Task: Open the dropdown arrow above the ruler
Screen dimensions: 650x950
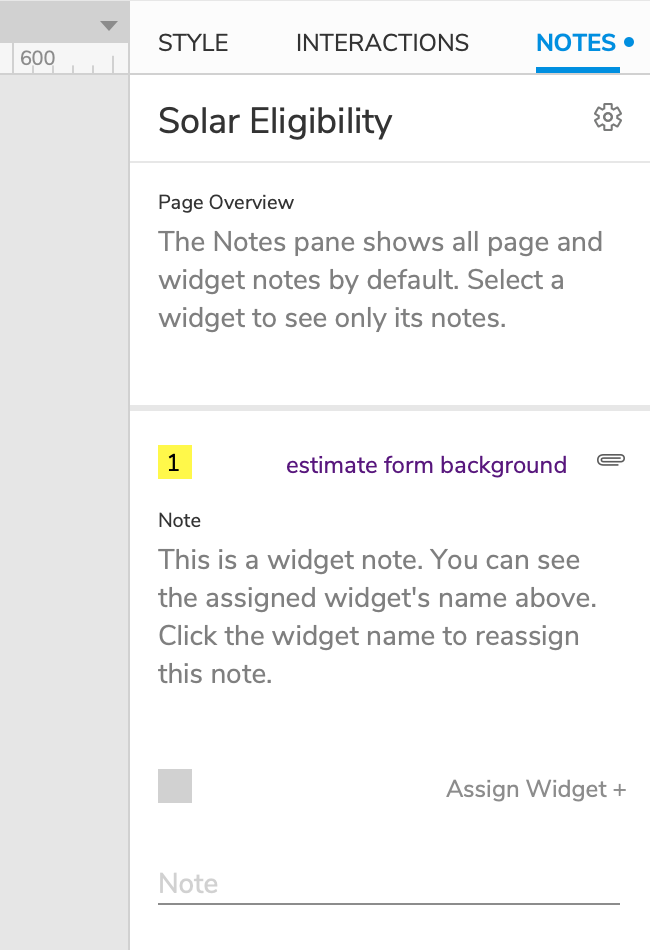Action: tap(108, 26)
